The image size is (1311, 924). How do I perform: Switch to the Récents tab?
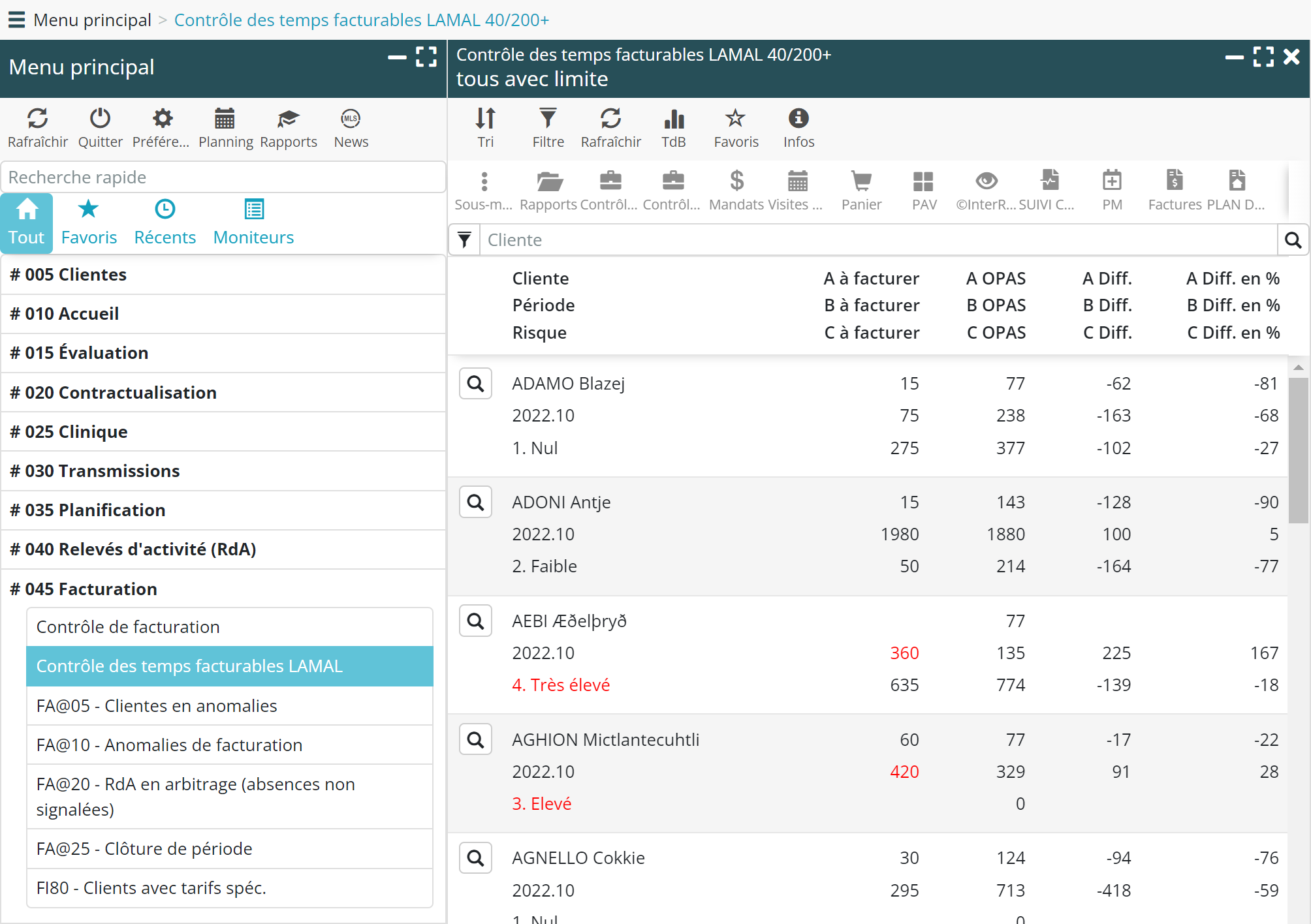point(165,222)
